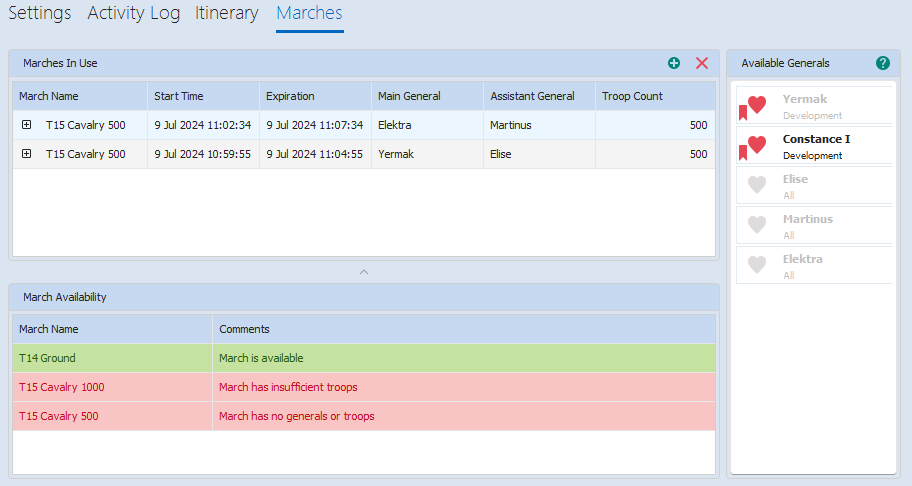Click the green add march icon
The width and height of the screenshot is (912, 486).
(674, 63)
